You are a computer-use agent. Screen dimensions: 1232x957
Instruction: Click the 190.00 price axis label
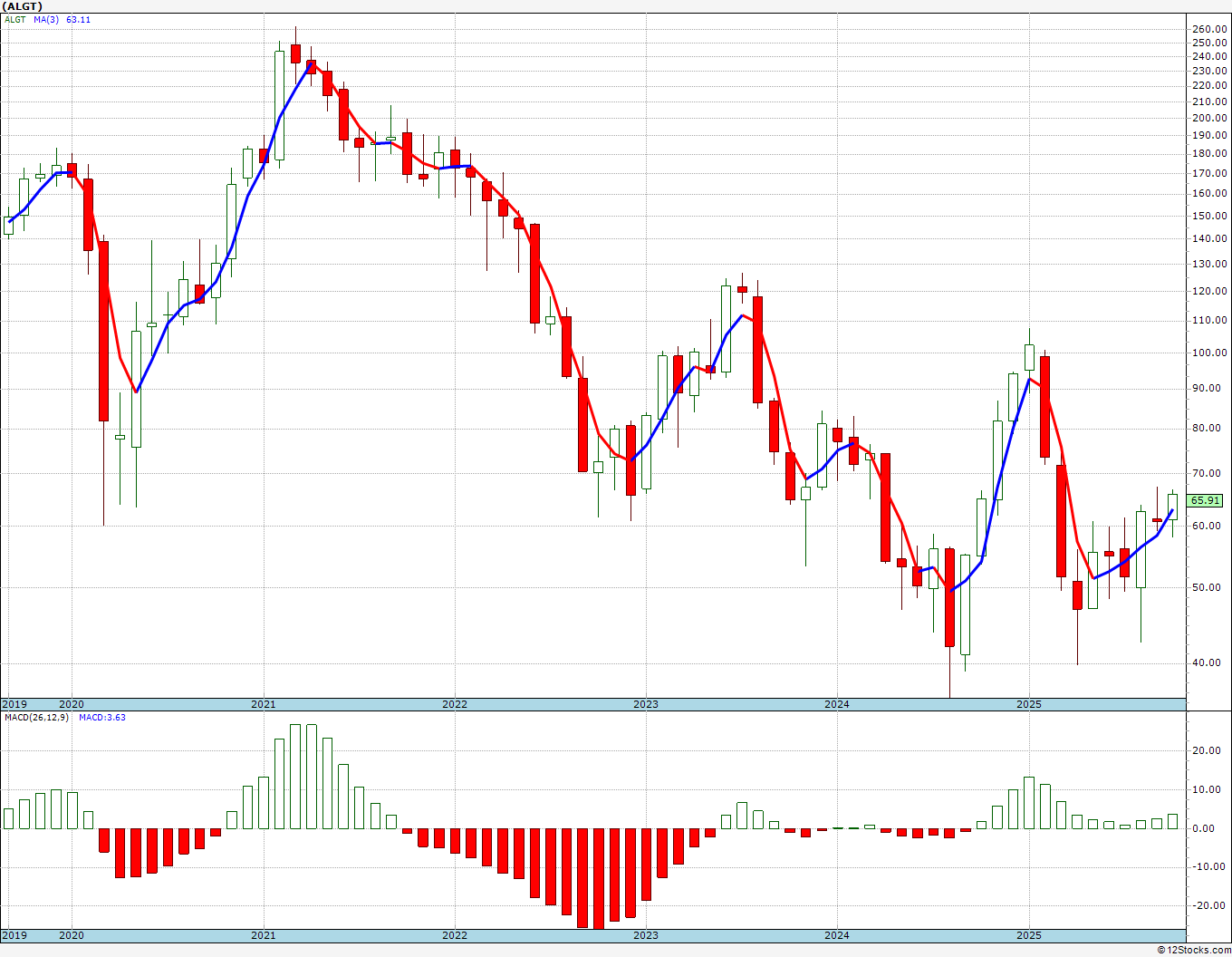pos(1209,135)
